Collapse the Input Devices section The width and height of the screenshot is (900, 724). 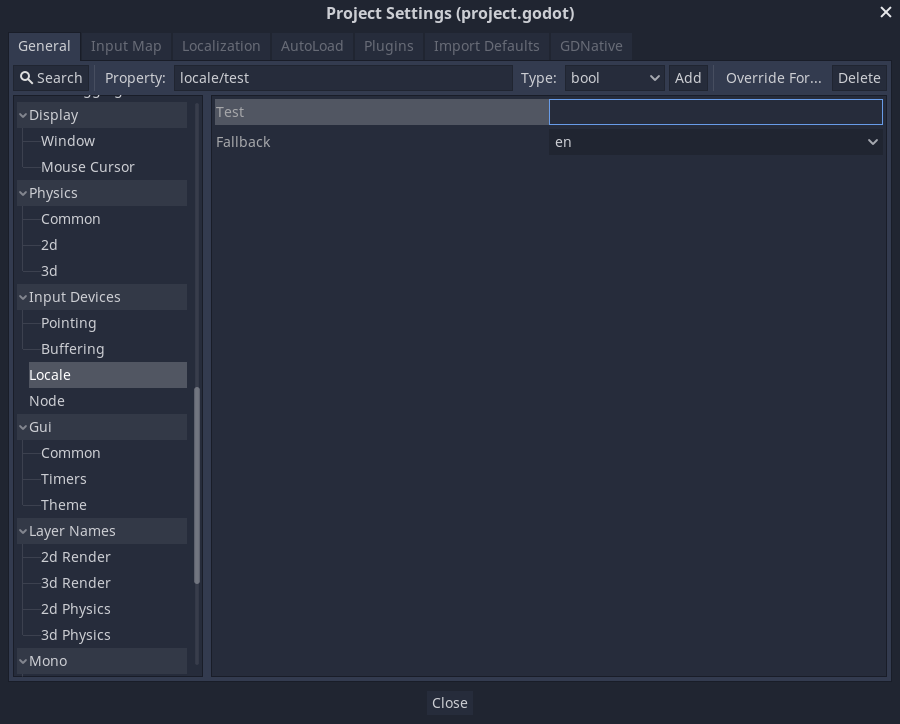click(x=23, y=297)
